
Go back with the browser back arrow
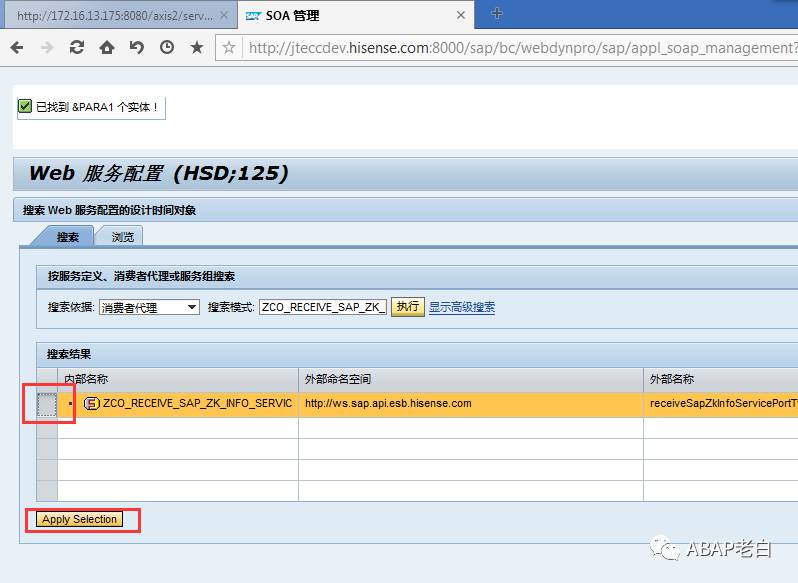pos(17,48)
